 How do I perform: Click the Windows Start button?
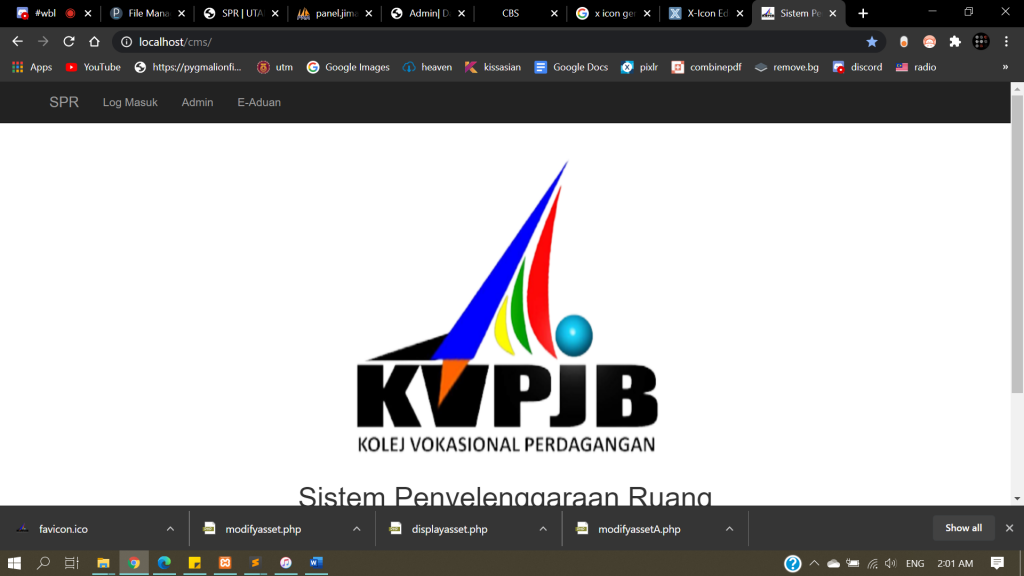[x=15, y=563]
